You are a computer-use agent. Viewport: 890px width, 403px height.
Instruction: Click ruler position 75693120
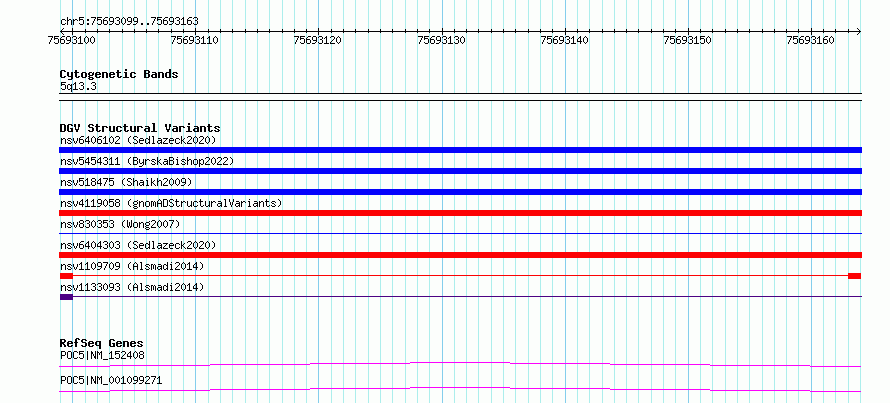tap(318, 40)
